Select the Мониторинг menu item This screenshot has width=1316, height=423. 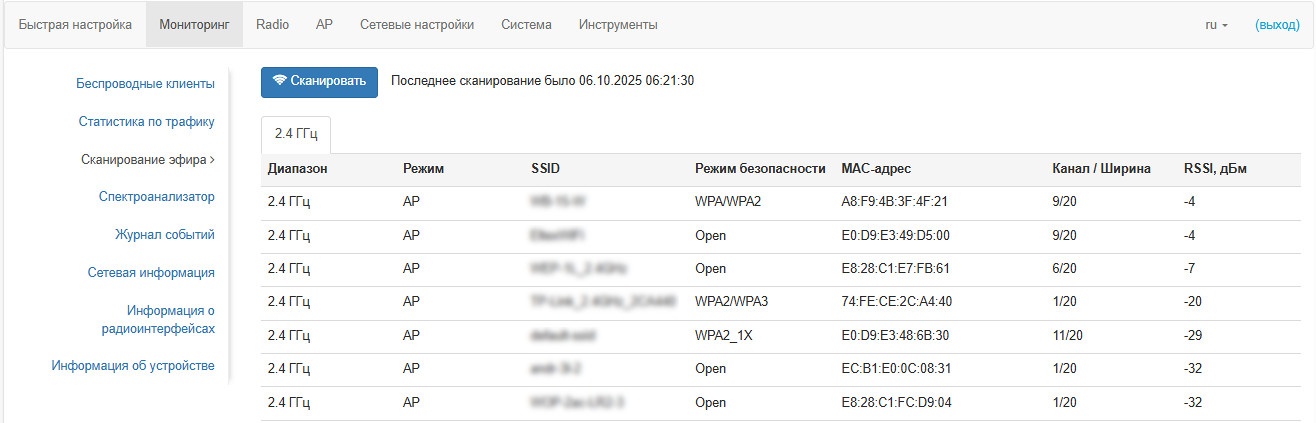click(194, 25)
